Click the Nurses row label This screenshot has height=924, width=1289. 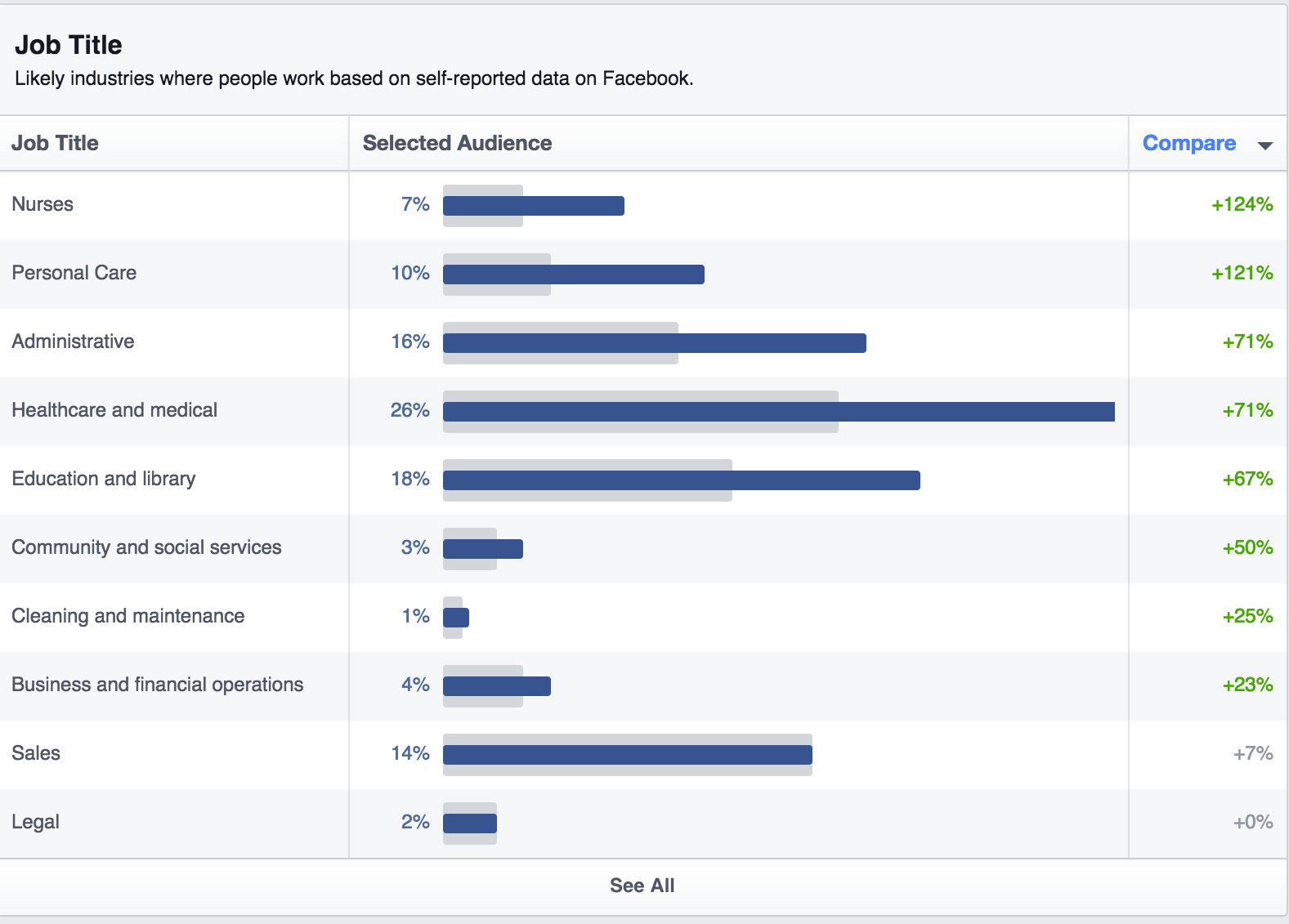[42, 204]
